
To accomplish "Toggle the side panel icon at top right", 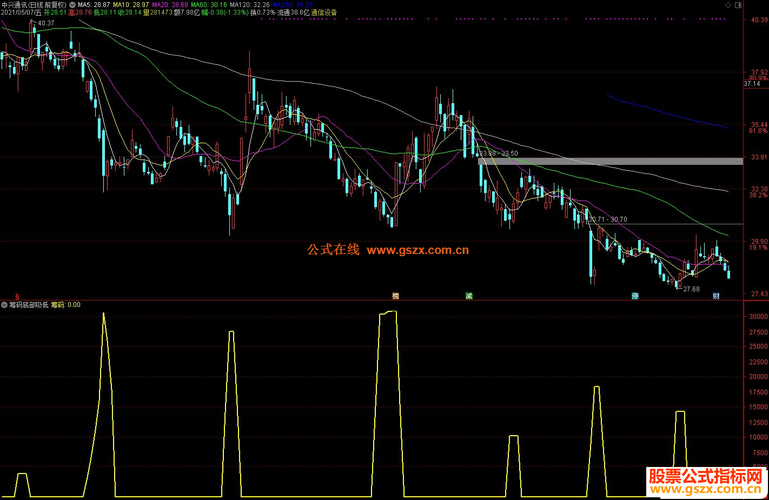I will click(x=739, y=5).
